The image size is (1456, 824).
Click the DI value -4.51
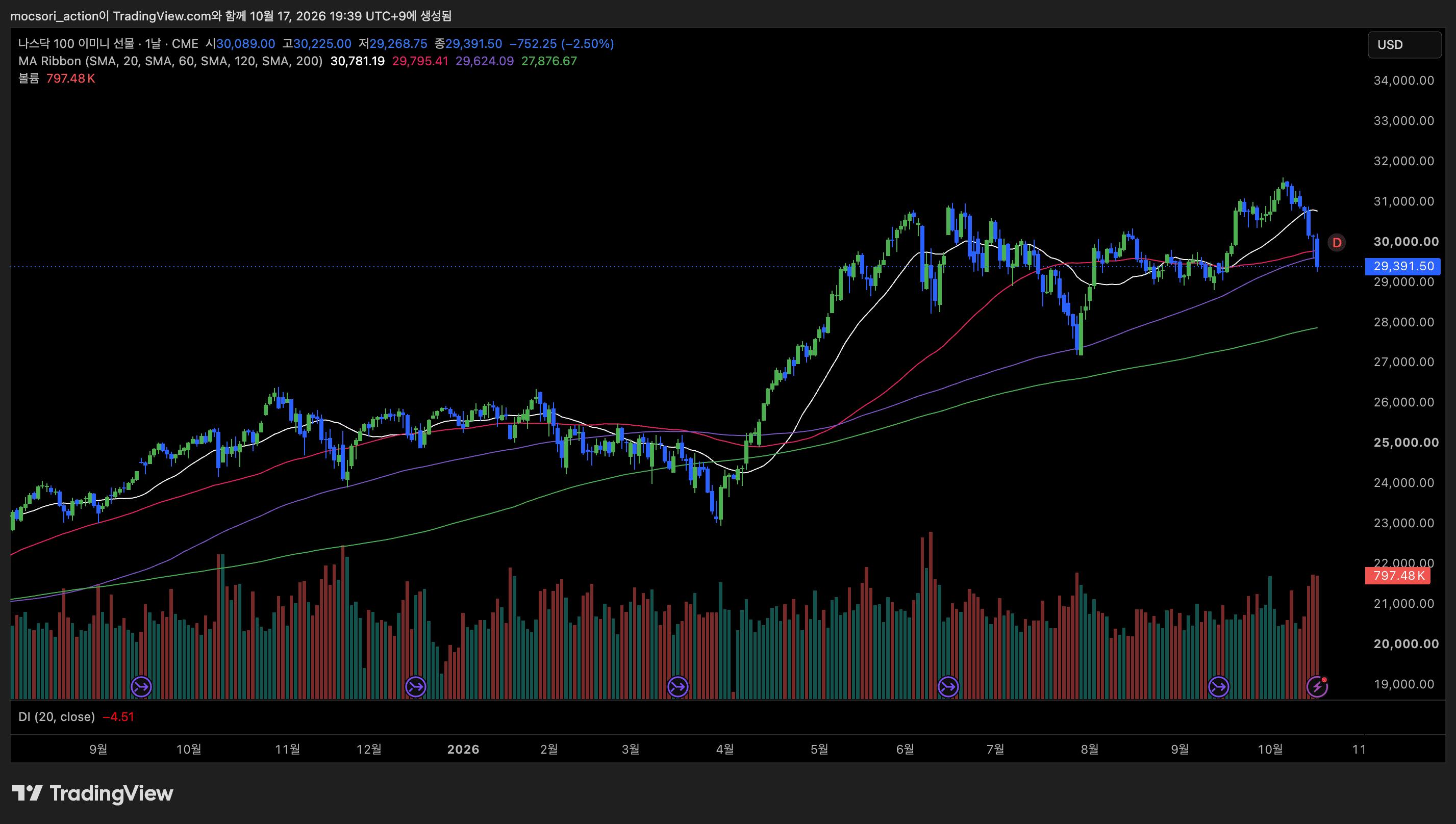tap(118, 717)
